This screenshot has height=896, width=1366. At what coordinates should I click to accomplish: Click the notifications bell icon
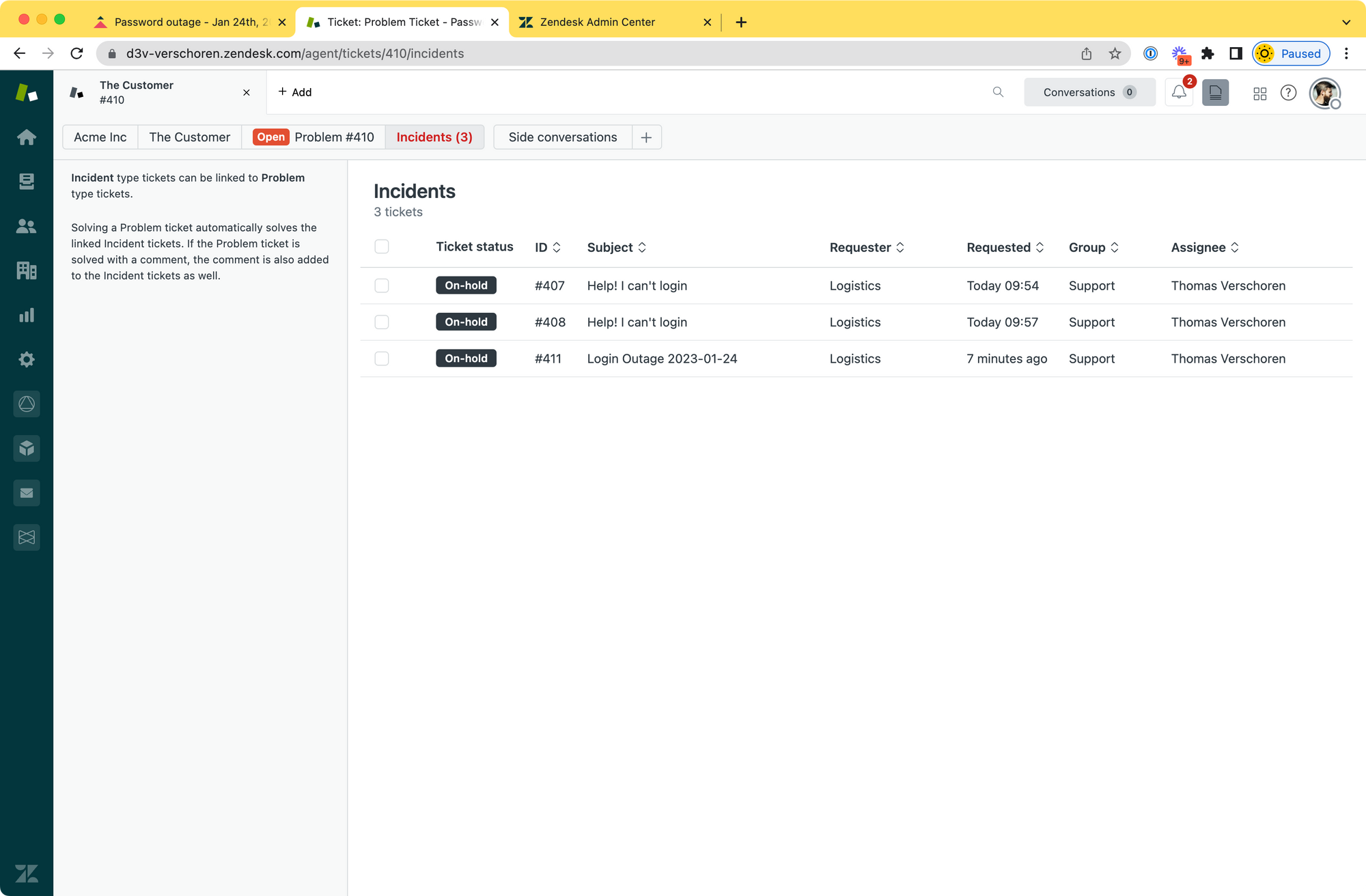tap(1179, 92)
